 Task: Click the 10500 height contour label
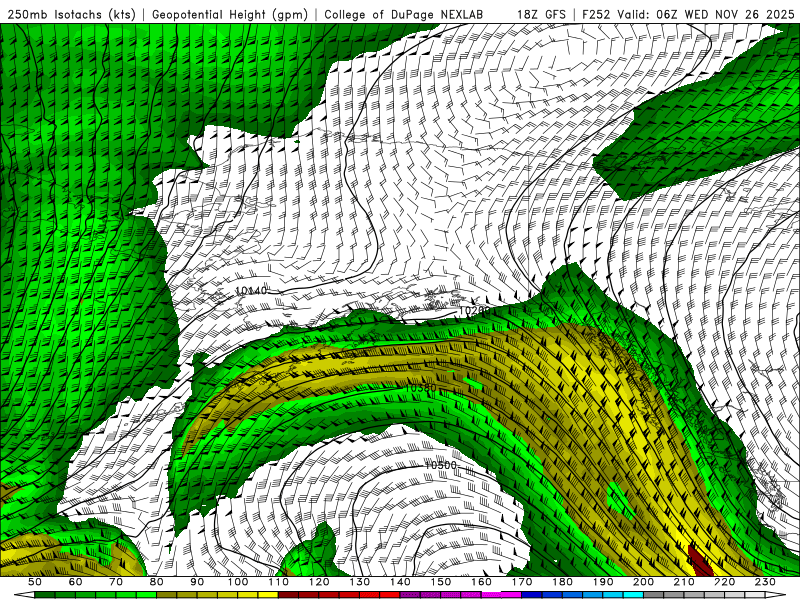coord(441,465)
